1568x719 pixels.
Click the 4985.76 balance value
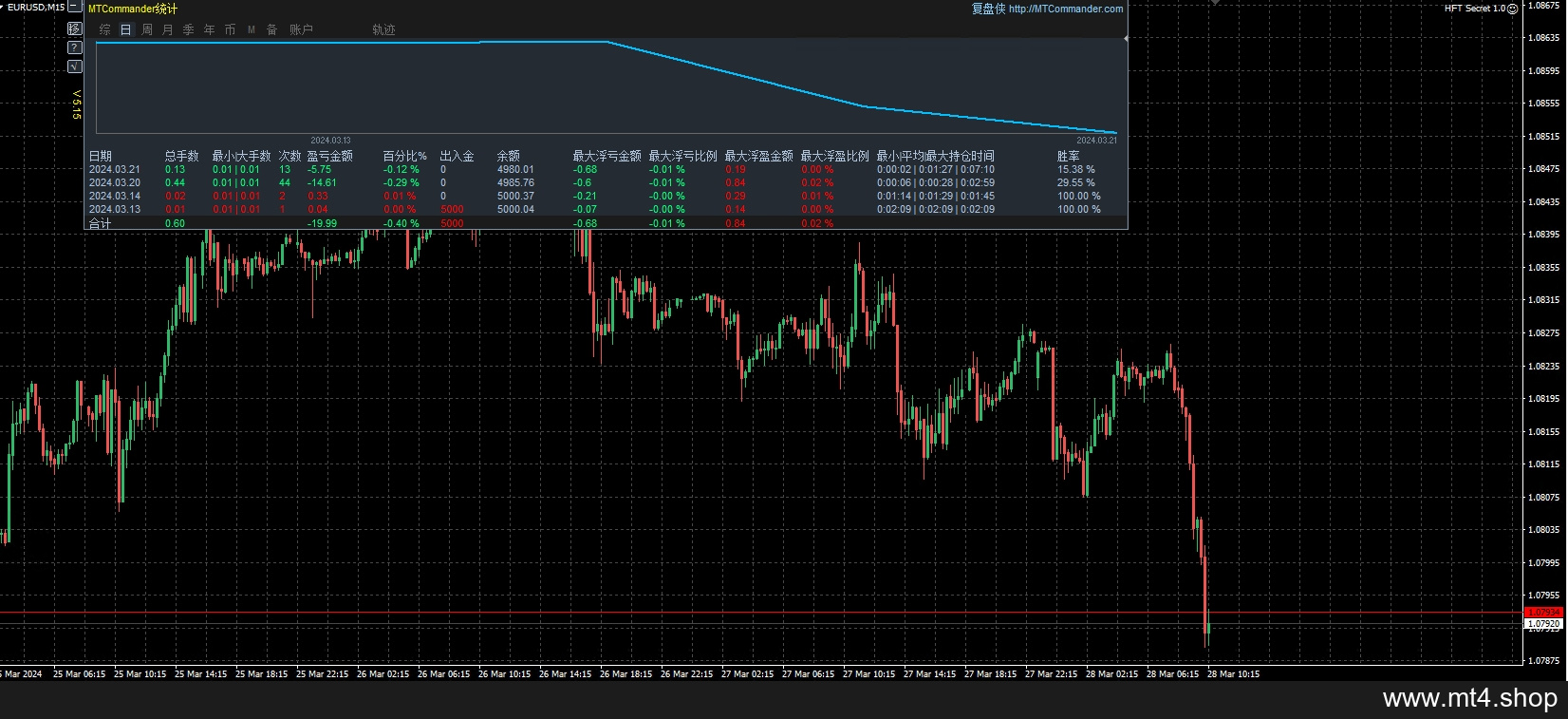click(515, 182)
